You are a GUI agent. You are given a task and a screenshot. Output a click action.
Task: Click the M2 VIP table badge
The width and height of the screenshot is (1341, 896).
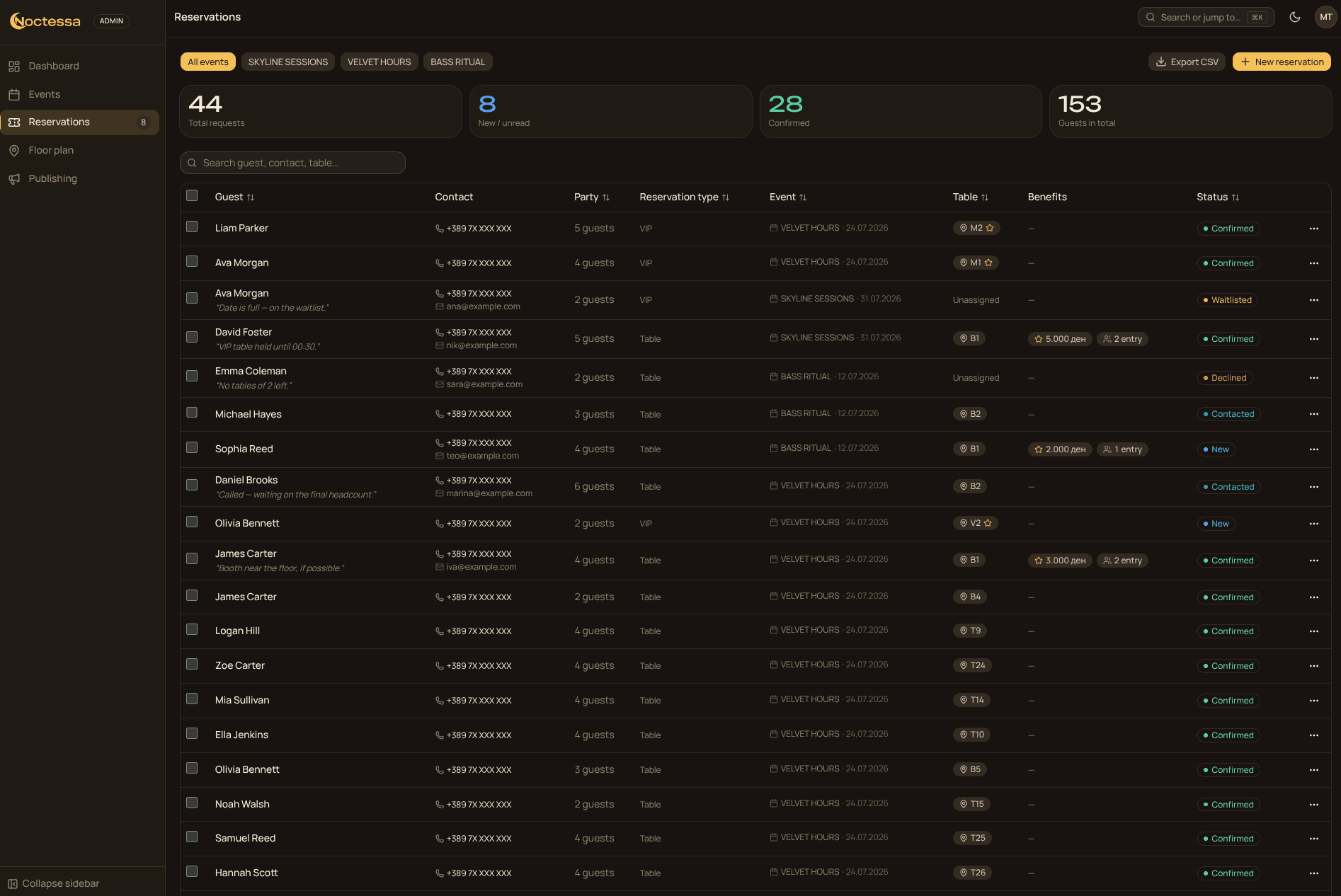(976, 228)
